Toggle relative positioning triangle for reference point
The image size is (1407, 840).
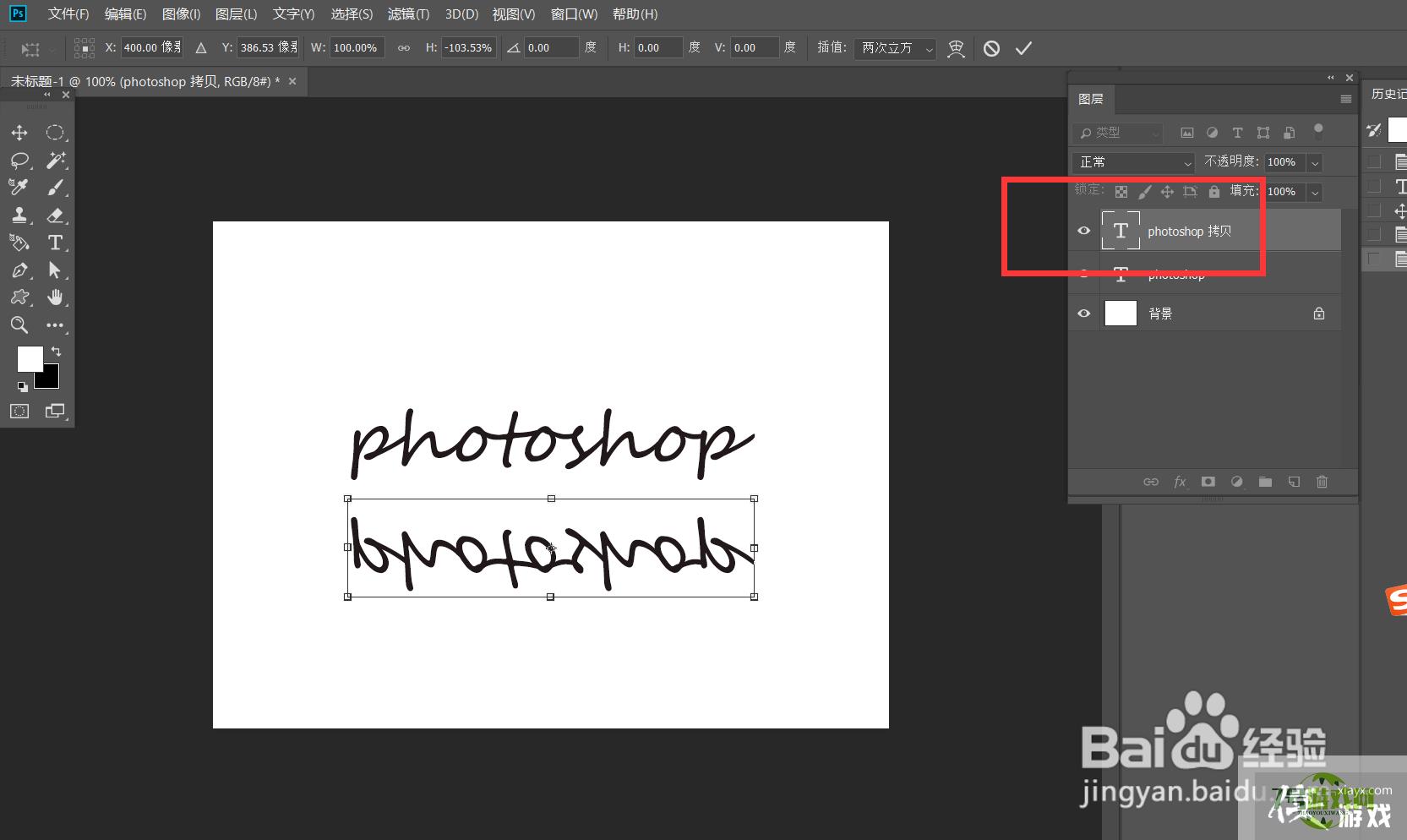coord(201,48)
